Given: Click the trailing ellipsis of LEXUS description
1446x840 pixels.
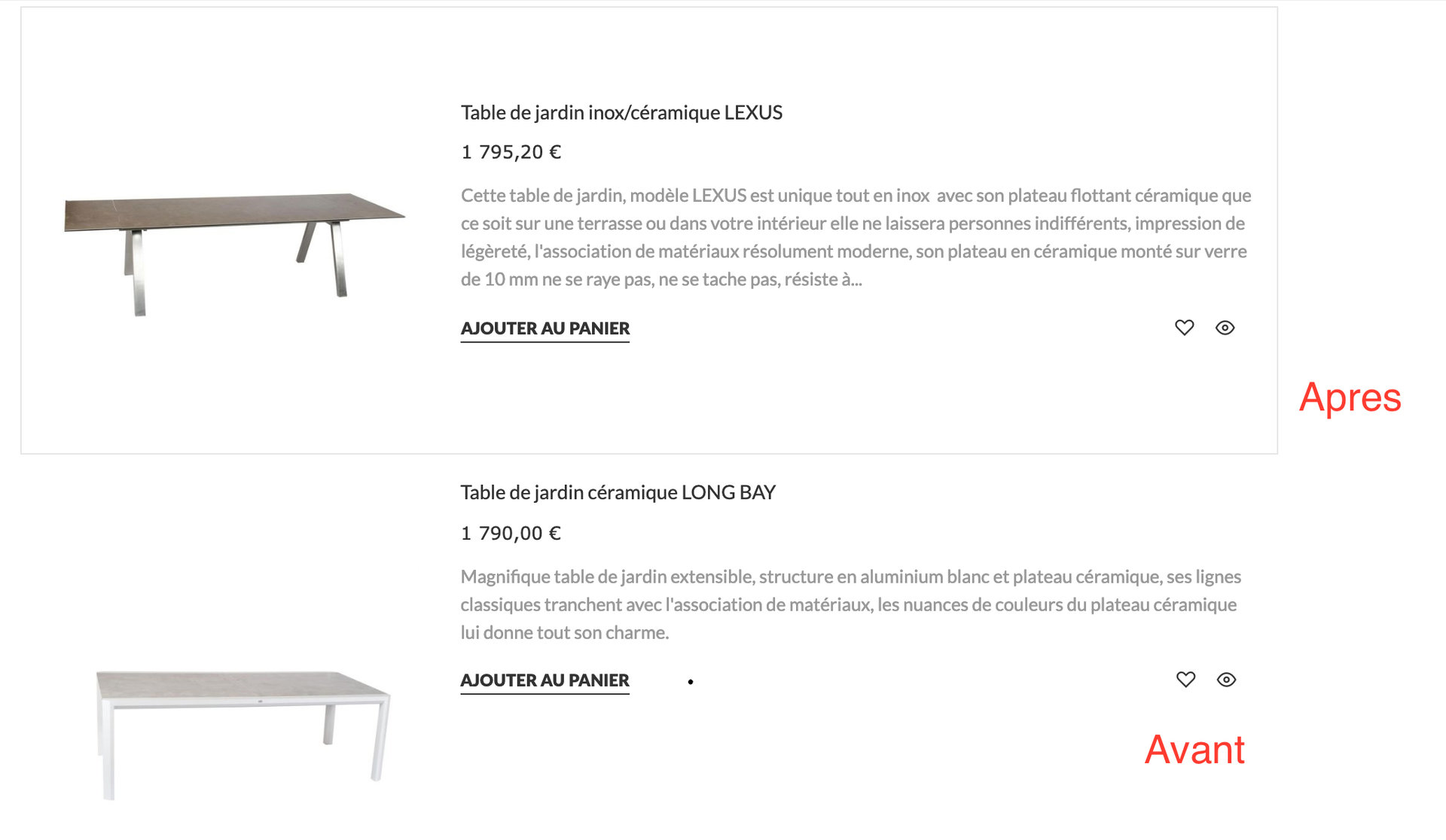Looking at the screenshot, I should coord(856,280).
